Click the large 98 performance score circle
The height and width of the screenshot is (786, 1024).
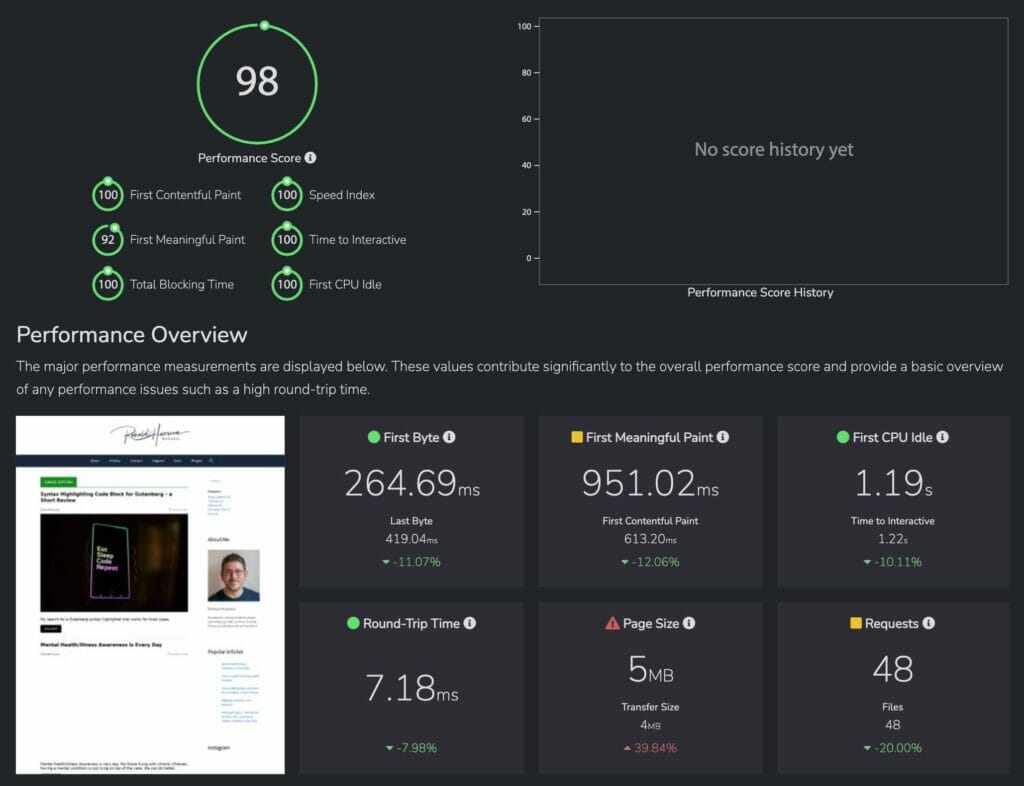coord(257,82)
